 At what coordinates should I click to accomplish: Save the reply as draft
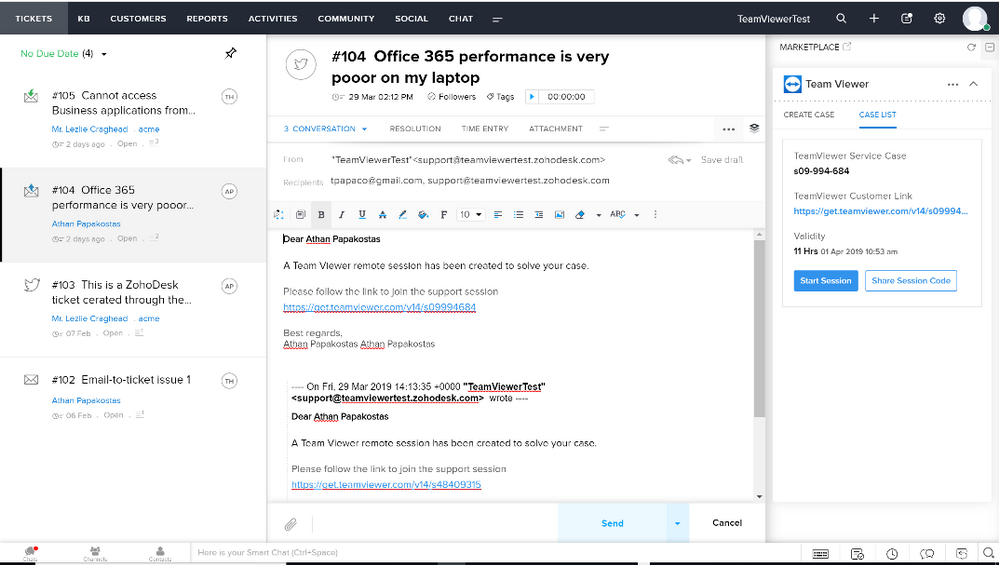722,160
